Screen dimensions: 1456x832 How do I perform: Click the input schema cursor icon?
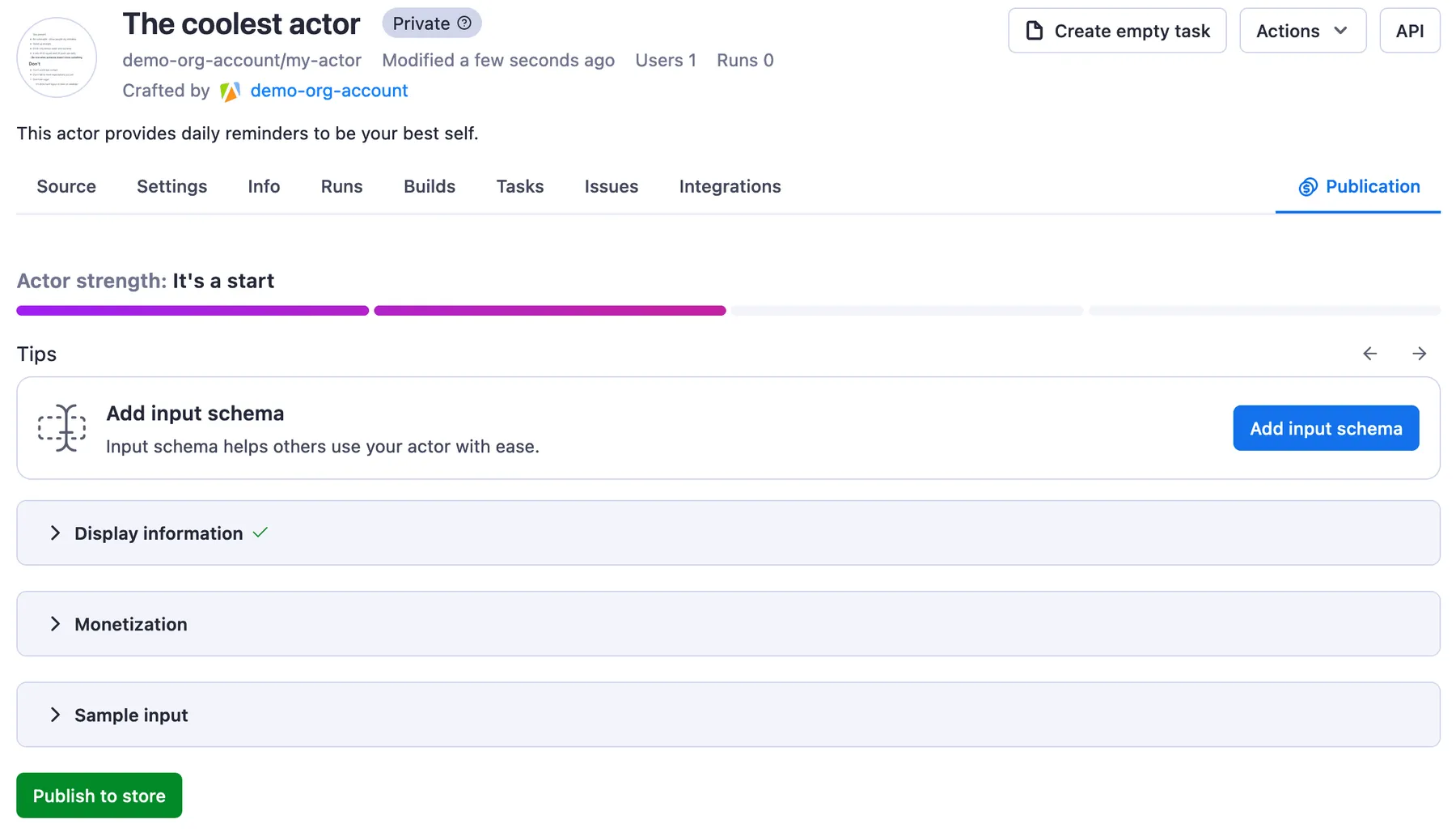coord(61,427)
